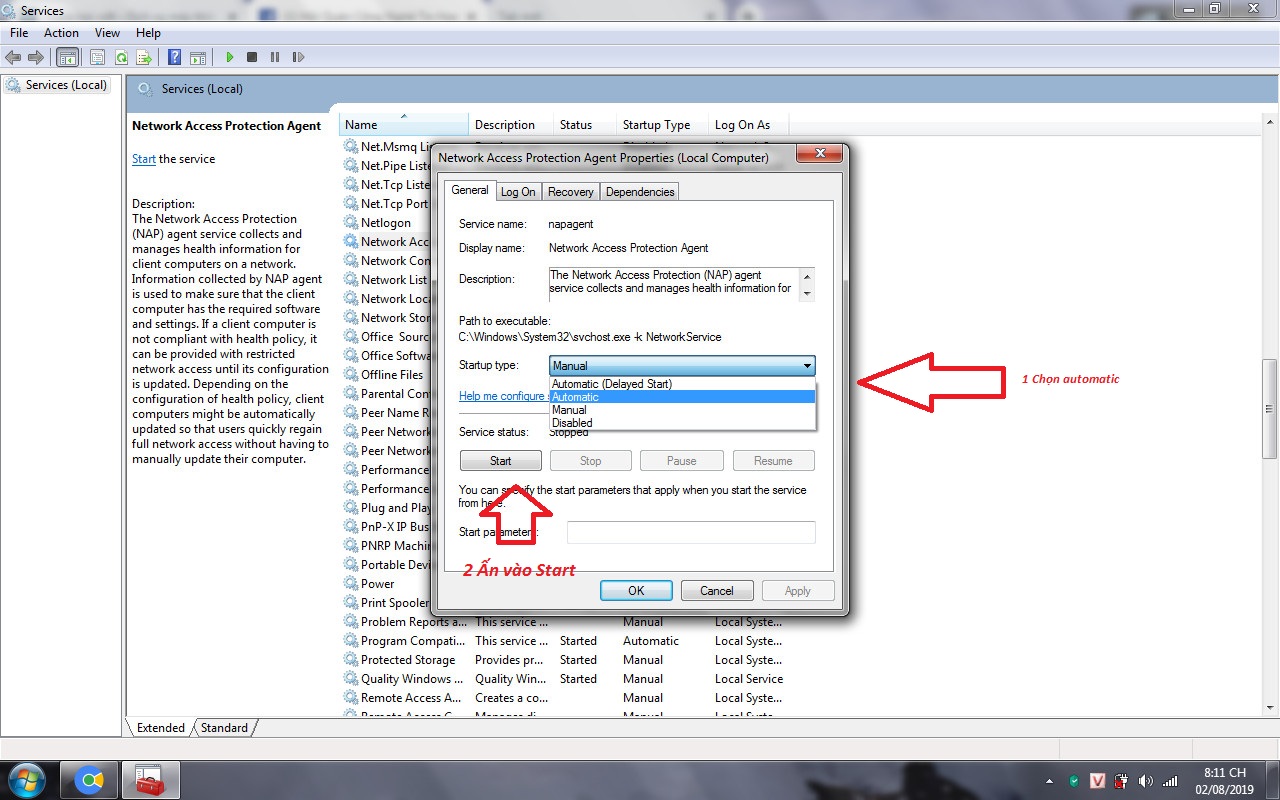1280x800 pixels.
Task: Toggle the Show/Hide Console Tree toolbar icon
Action: tap(68, 57)
